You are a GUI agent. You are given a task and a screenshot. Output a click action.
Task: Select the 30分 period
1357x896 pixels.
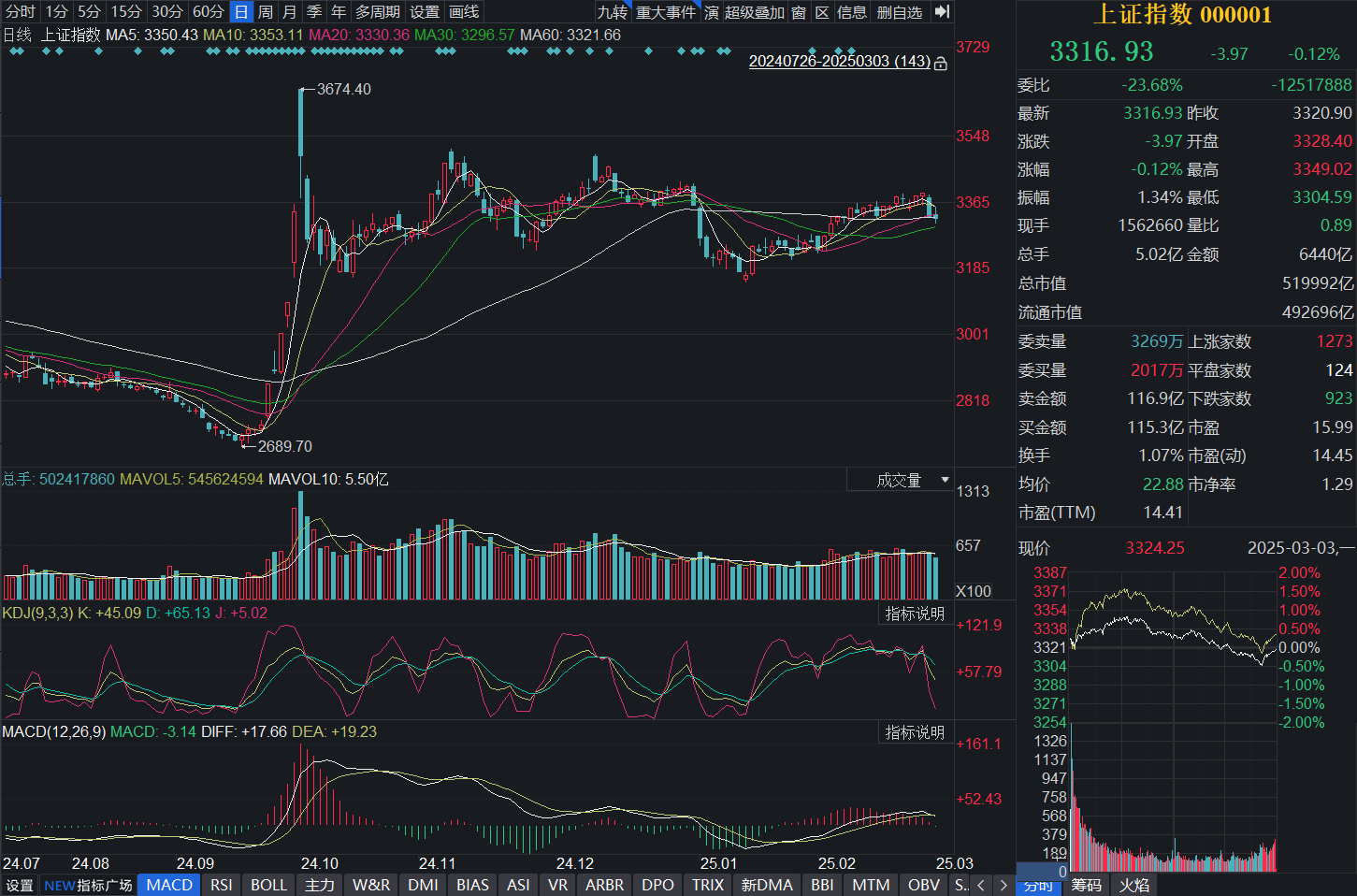[x=167, y=11]
